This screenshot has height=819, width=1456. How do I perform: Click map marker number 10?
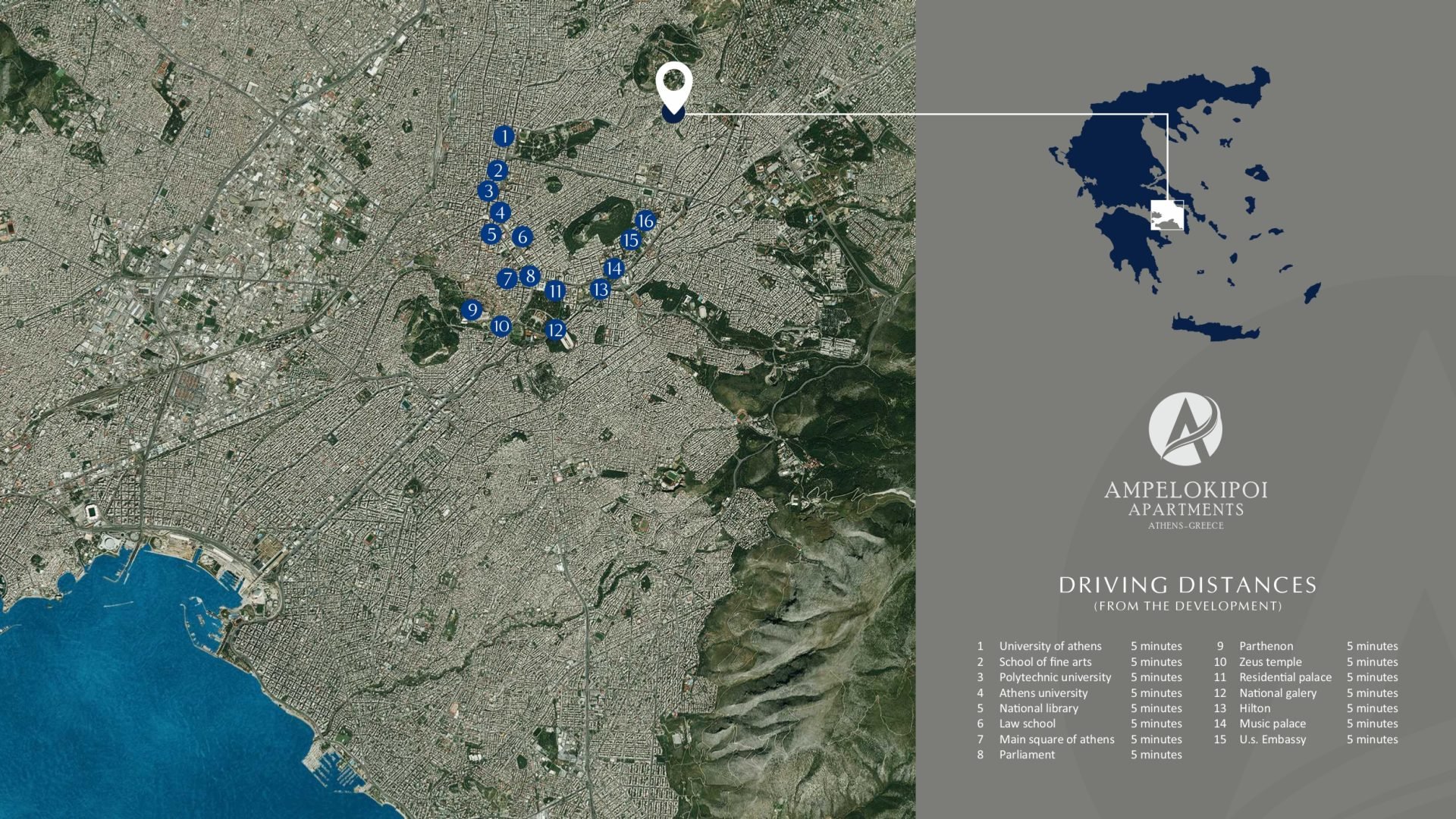click(500, 327)
